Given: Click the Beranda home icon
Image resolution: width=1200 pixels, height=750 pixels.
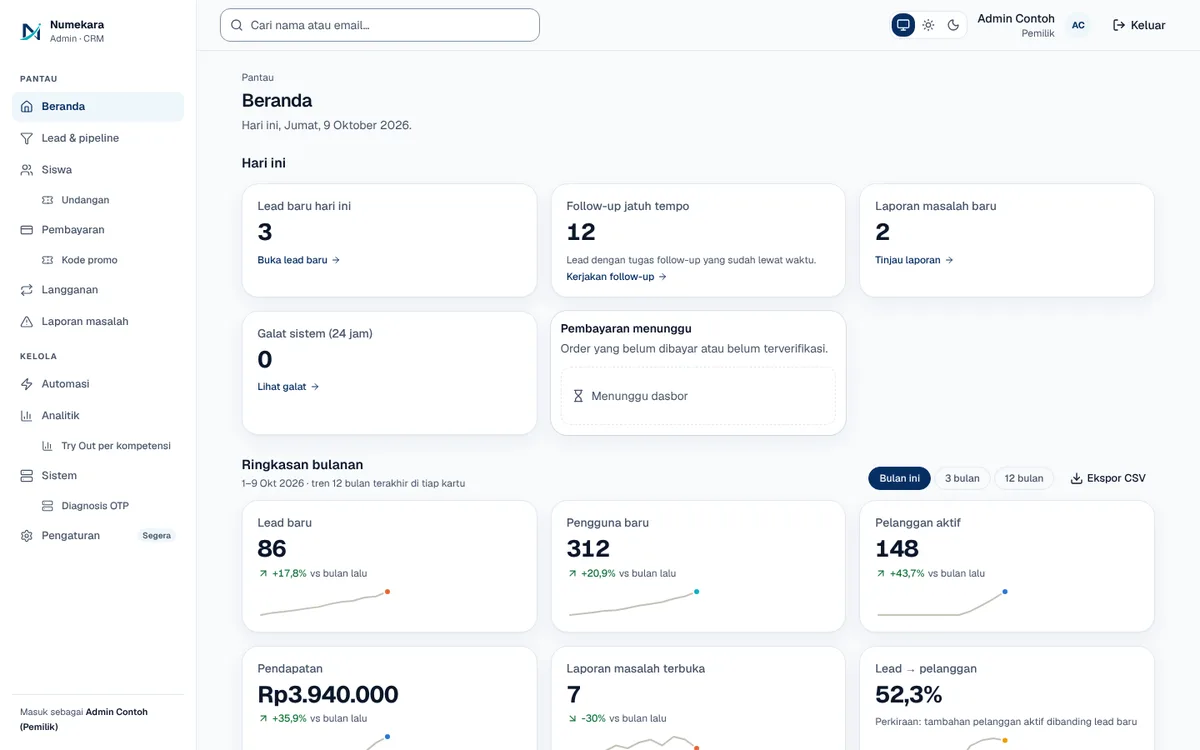Looking at the screenshot, I should point(27,107).
